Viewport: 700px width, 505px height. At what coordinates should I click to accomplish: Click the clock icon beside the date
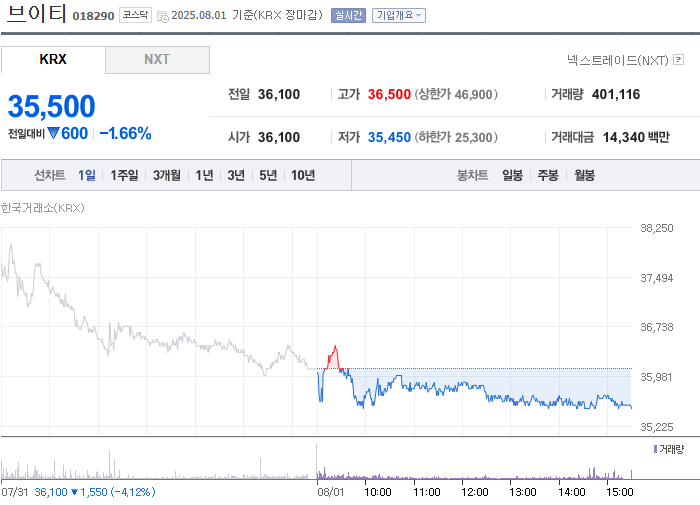[163, 17]
